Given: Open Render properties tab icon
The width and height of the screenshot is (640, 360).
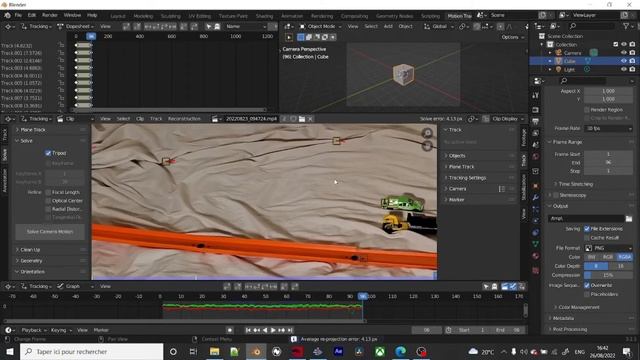Looking at the screenshot, I should tap(536, 110).
